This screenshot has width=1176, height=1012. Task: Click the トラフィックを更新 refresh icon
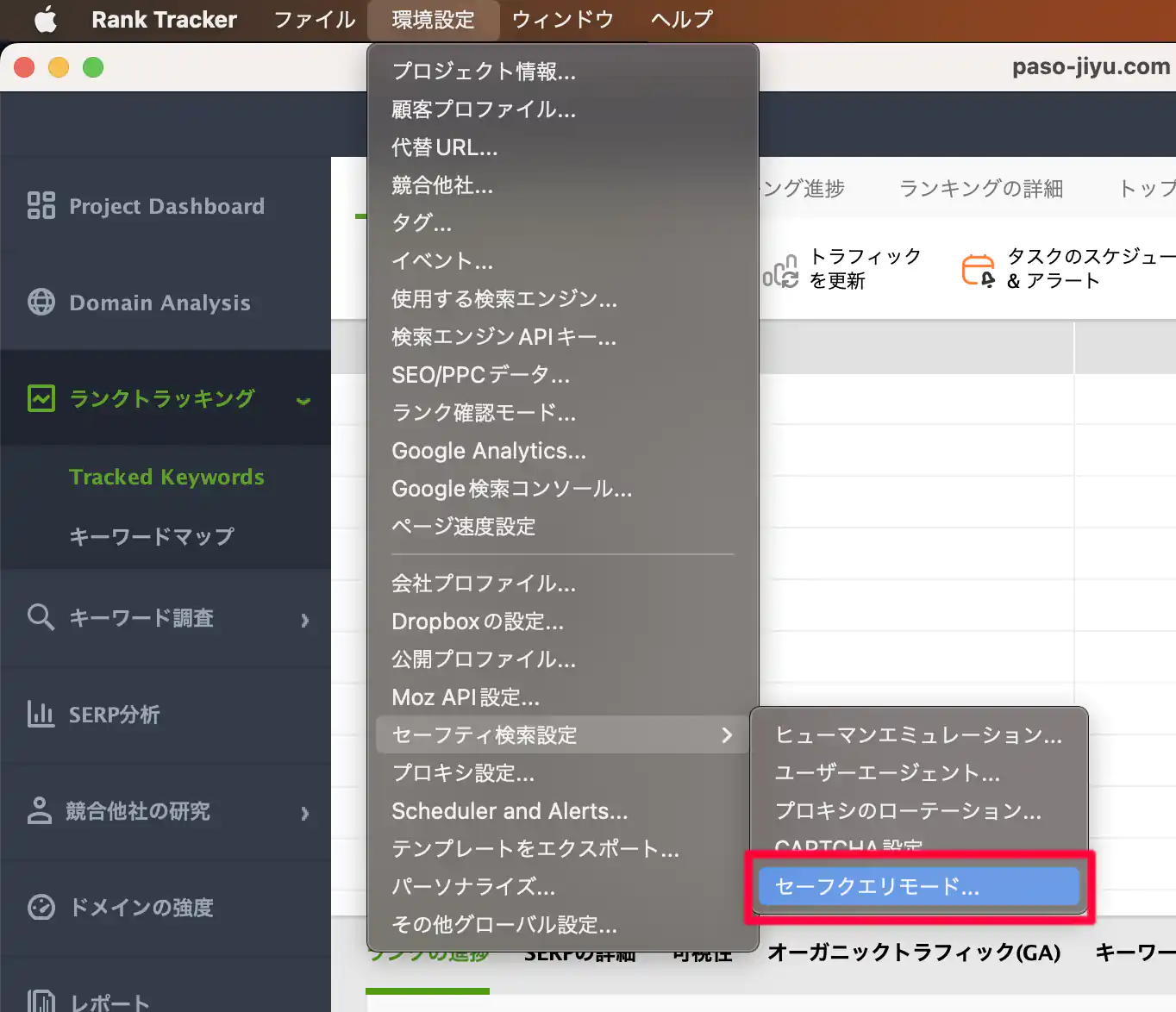pos(781,271)
